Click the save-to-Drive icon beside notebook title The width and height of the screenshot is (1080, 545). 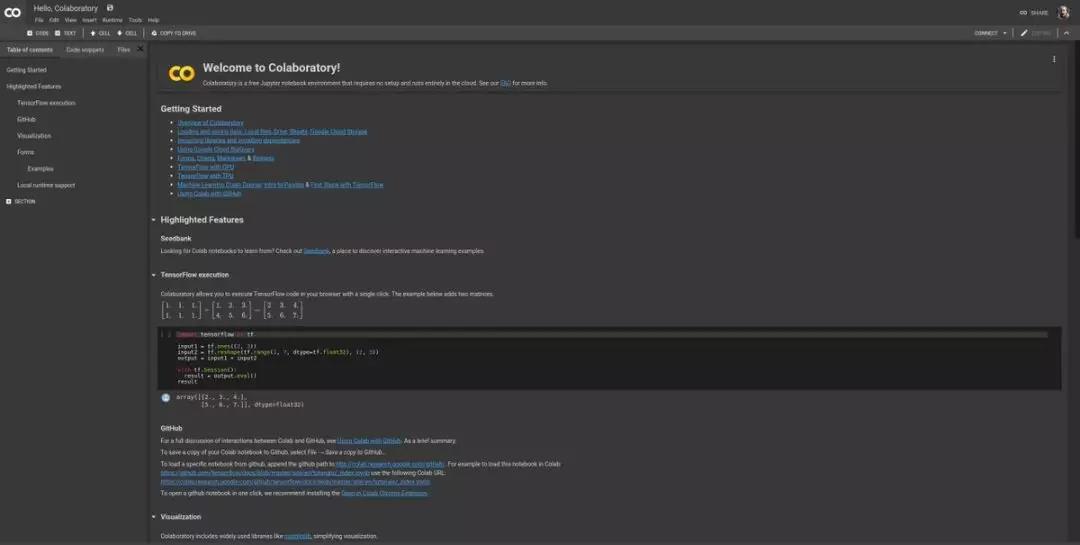tap(110, 8)
